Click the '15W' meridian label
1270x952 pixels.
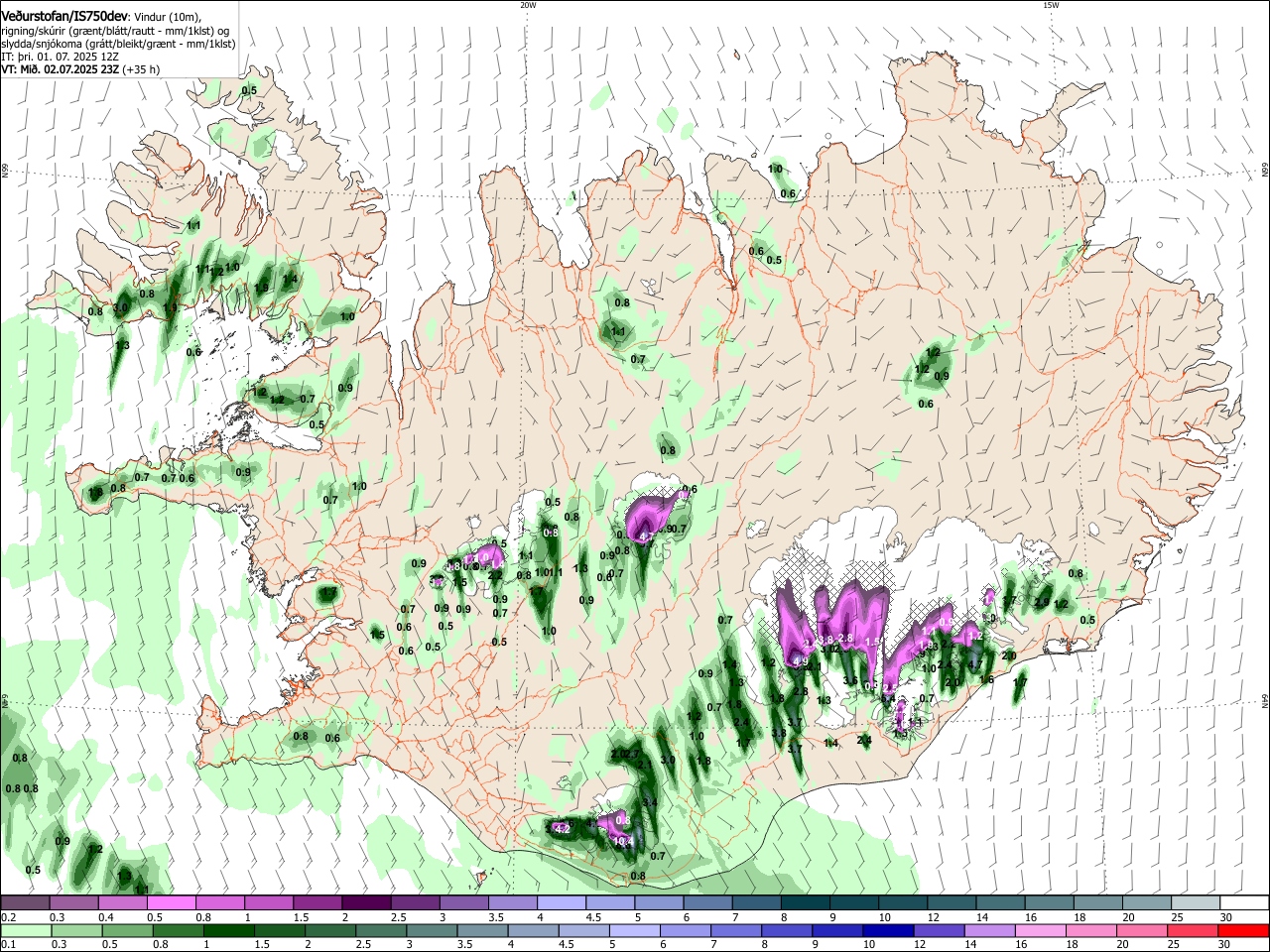pos(1051,5)
